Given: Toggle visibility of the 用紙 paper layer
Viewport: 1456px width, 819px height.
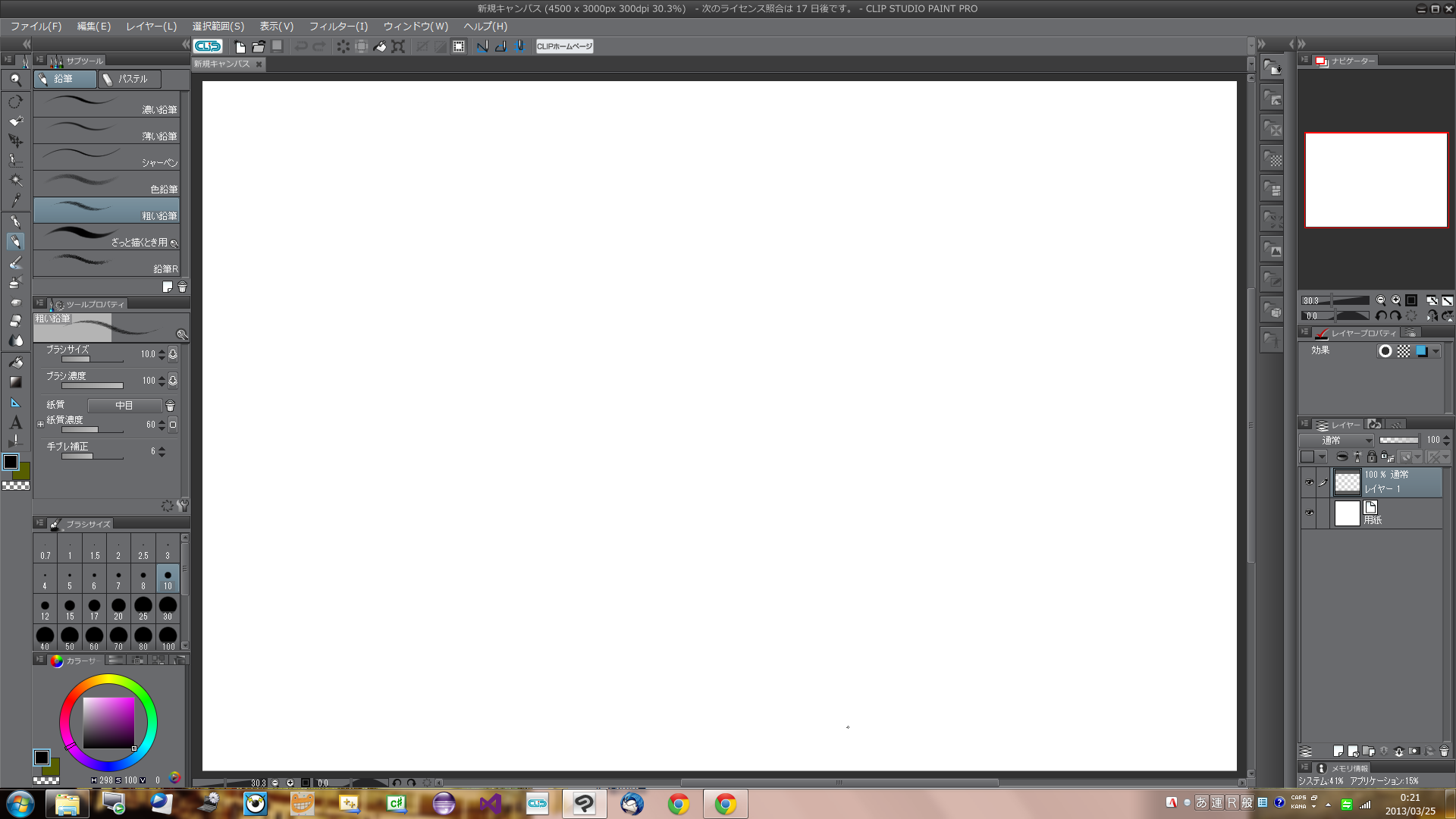Looking at the screenshot, I should [1309, 513].
